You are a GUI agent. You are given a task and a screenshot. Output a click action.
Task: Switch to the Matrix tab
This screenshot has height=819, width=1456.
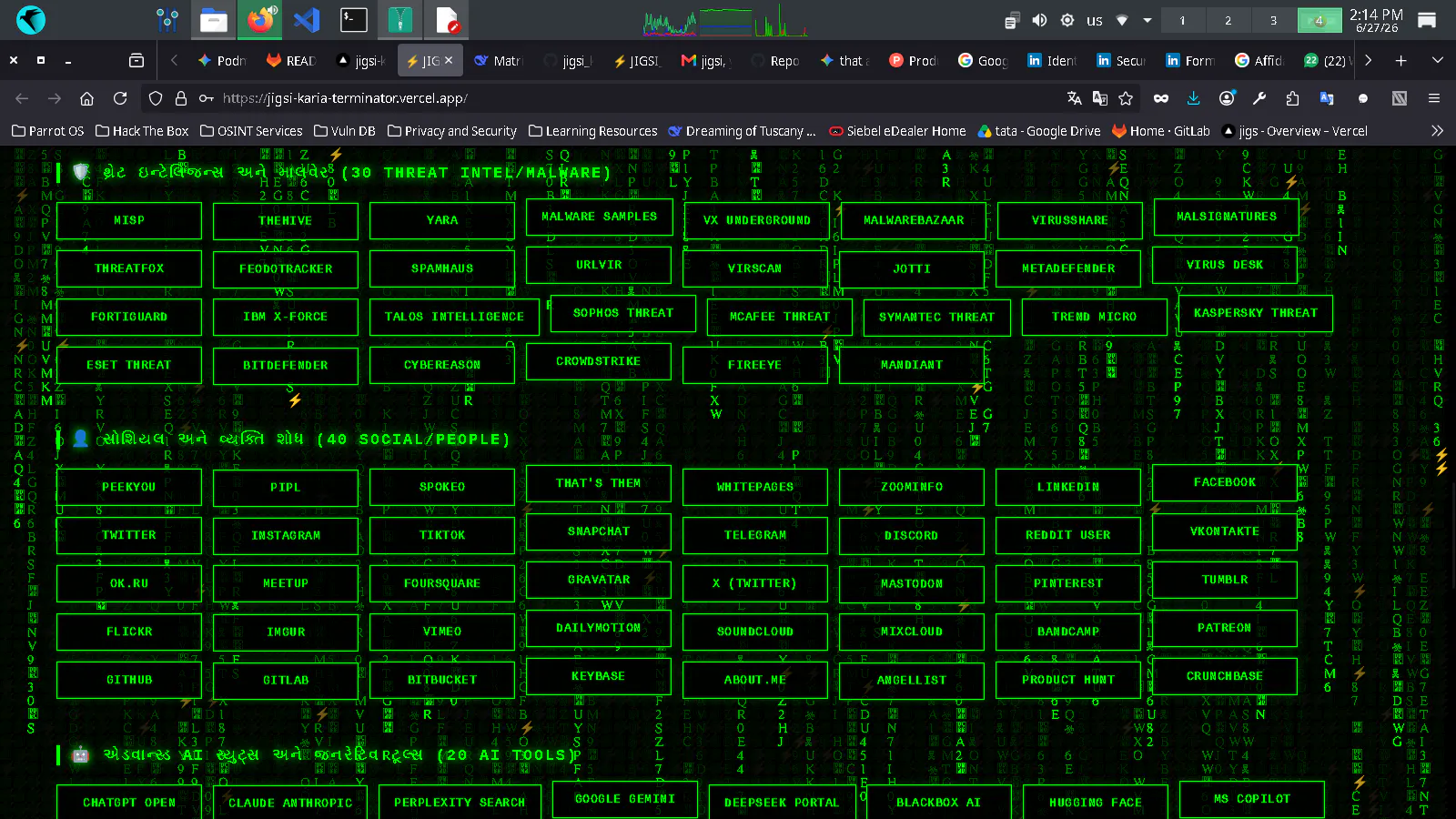(x=500, y=61)
